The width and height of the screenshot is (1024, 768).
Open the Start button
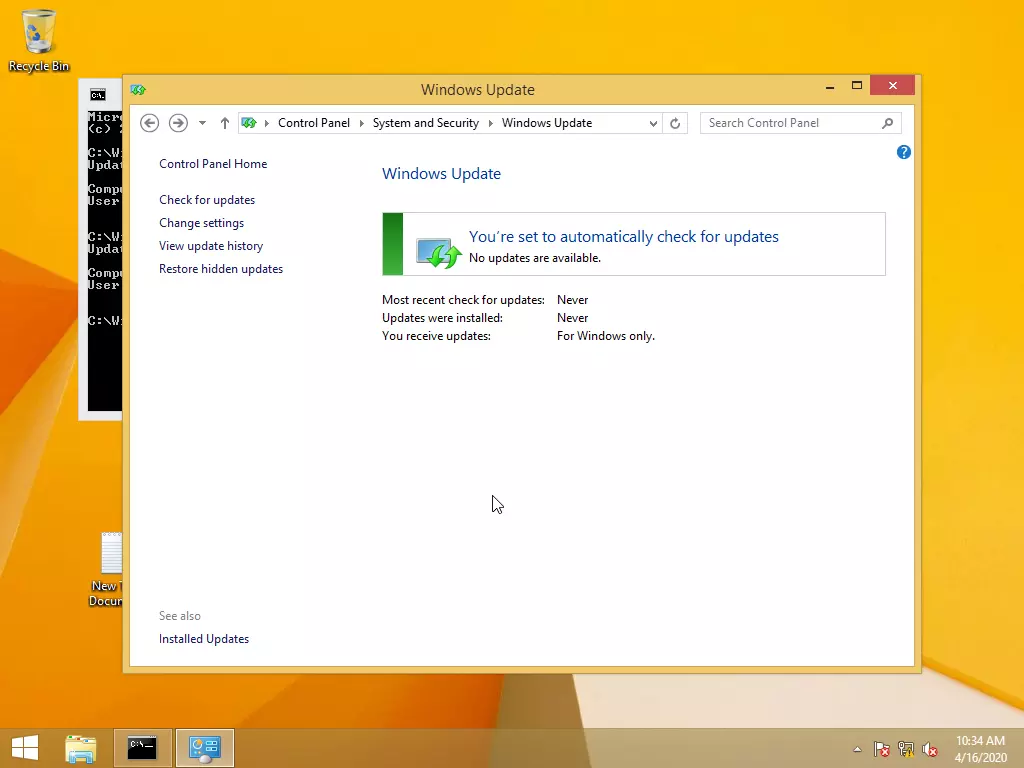(x=25, y=748)
